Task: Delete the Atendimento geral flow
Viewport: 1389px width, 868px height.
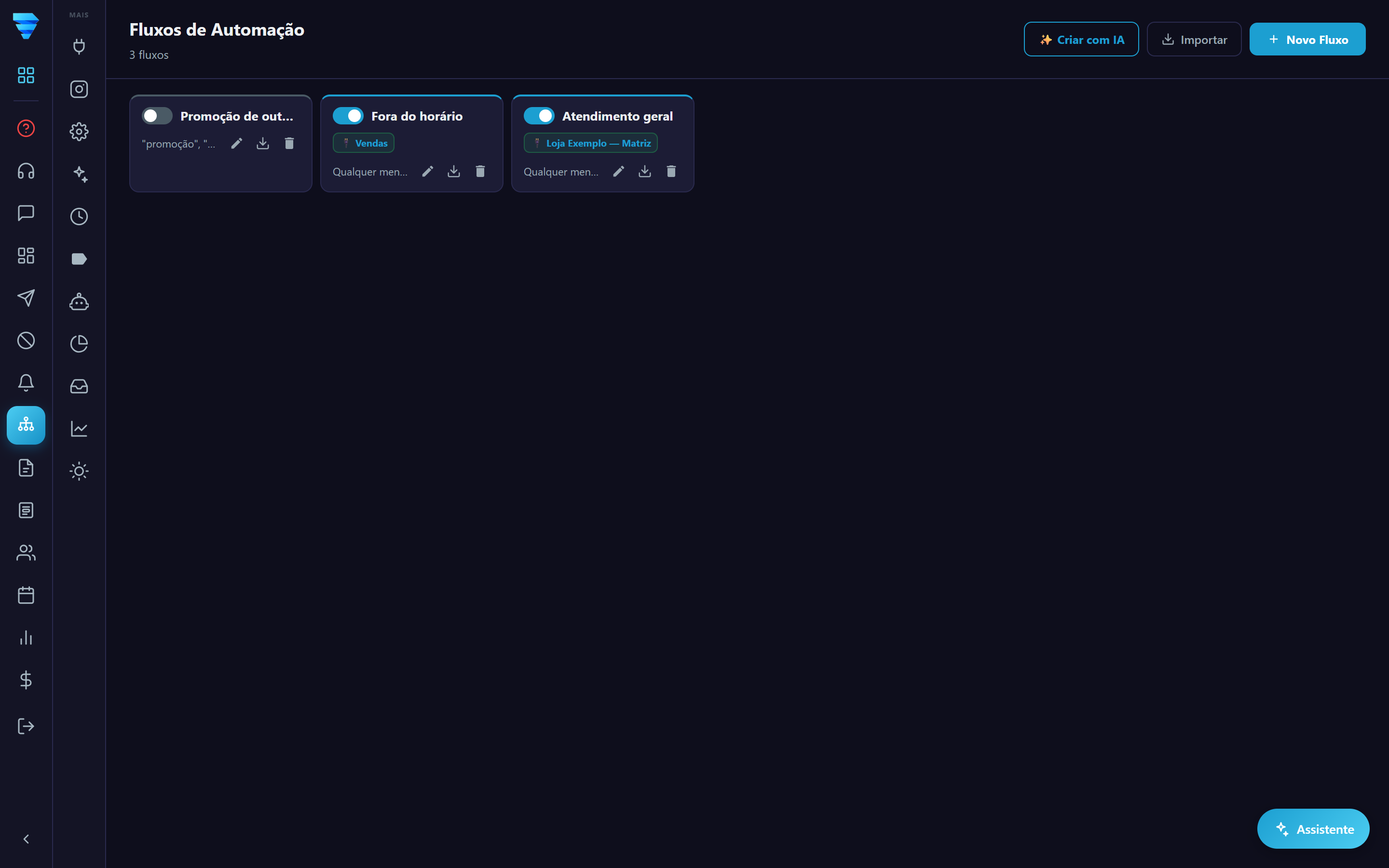Action: pos(671,172)
